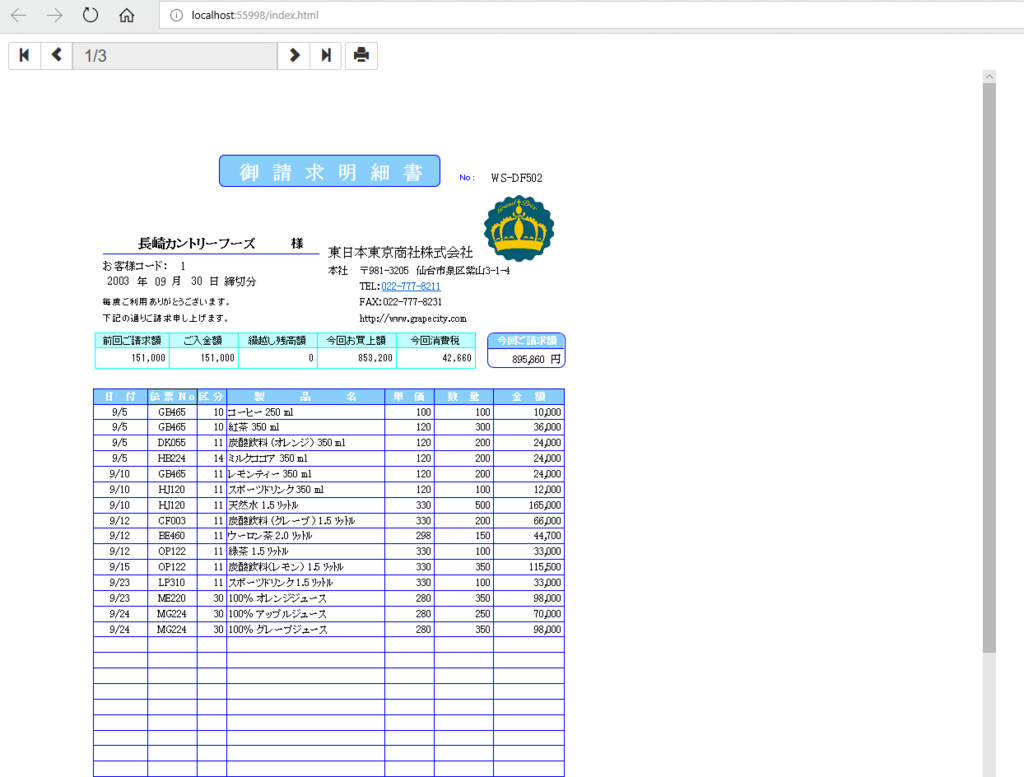Click the scrollbar up arrow
The height and width of the screenshot is (777, 1024).
[989, 76]
